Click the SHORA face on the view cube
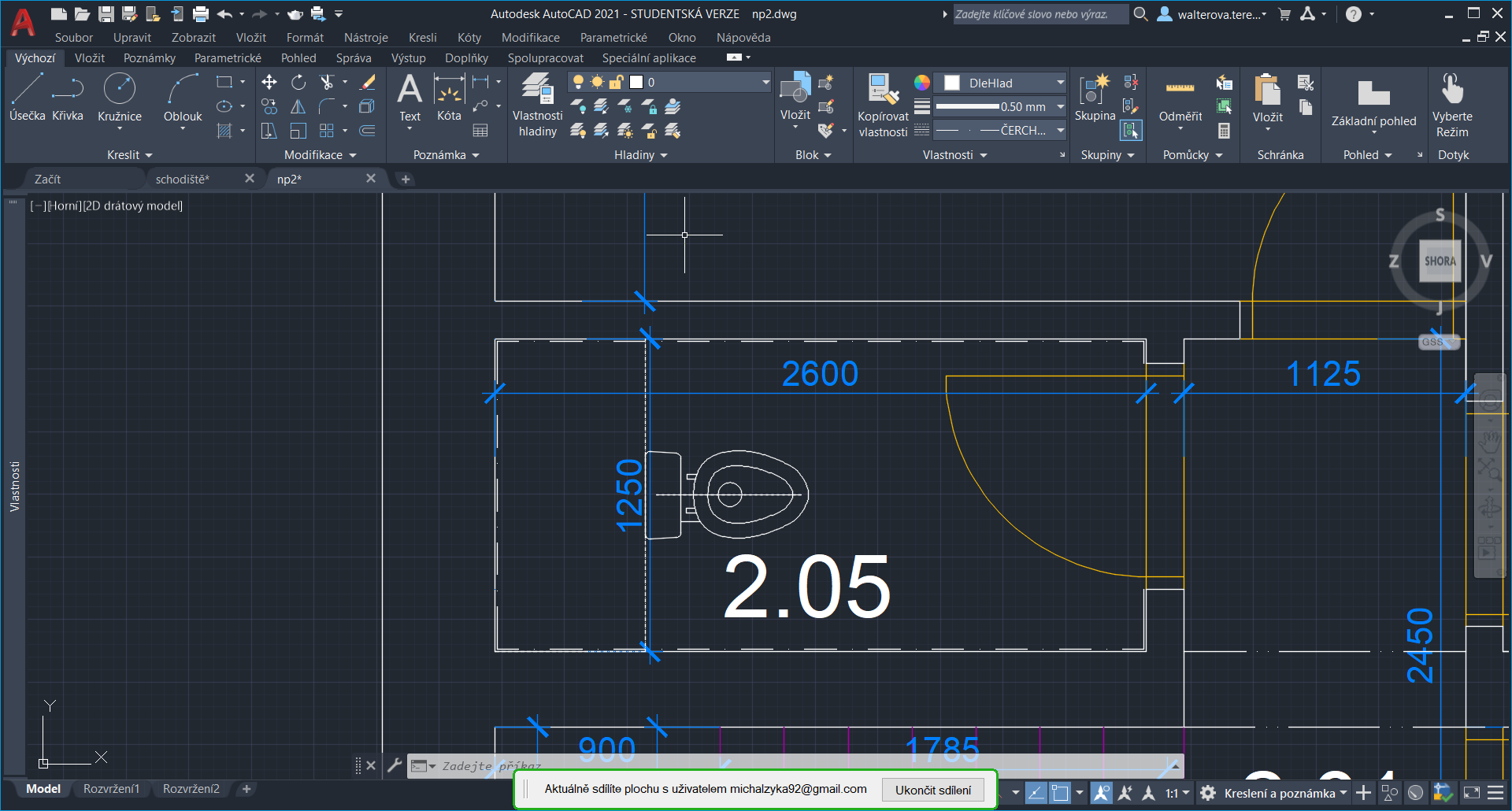1512x811 pixels. 1440,261
